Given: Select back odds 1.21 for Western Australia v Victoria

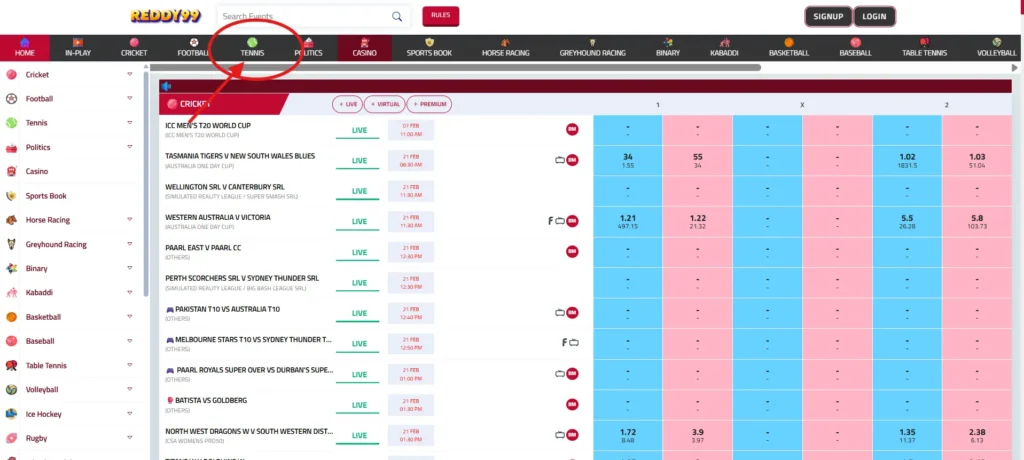Looking at the screenshot, I should (x=628, y=222).
